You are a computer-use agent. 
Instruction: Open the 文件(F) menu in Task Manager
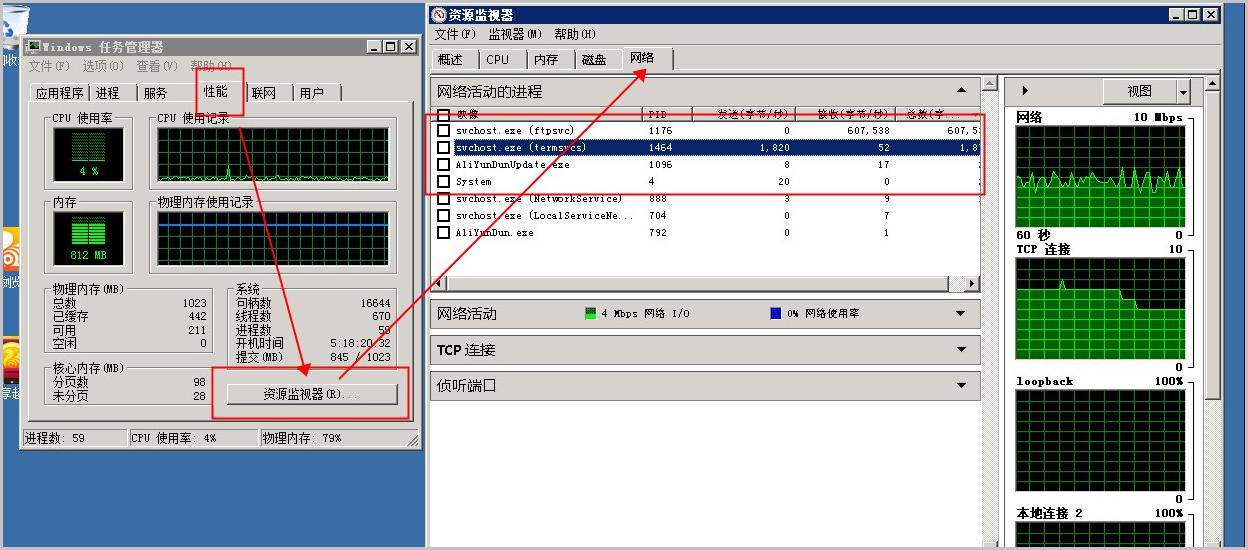49,66
